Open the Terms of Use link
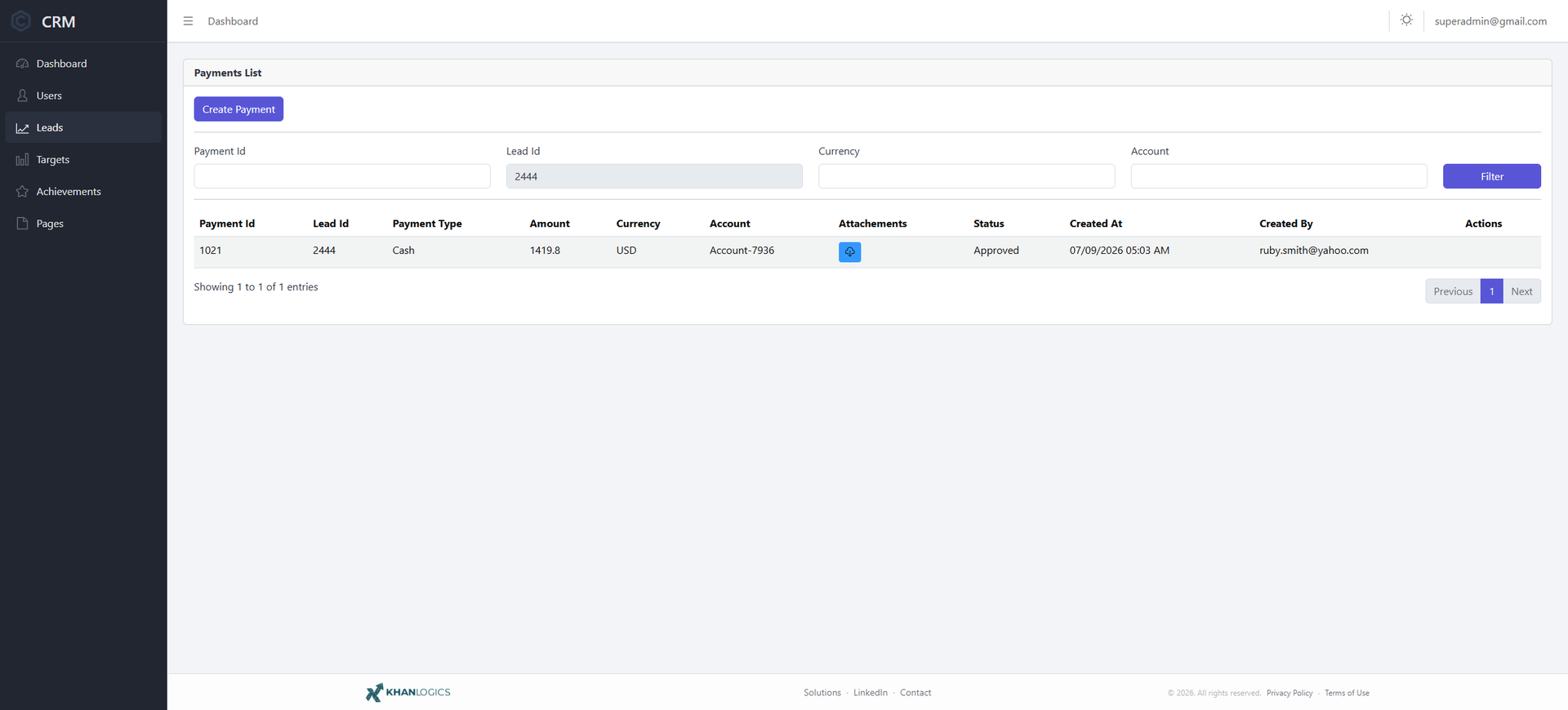The width and height of the screenshot is (1568, 710). coord(1347,693)
